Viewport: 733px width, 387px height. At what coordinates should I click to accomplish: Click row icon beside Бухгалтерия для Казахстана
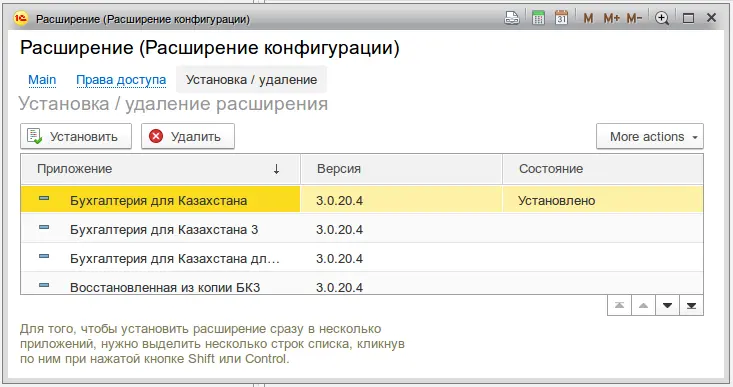pos(44,199)
